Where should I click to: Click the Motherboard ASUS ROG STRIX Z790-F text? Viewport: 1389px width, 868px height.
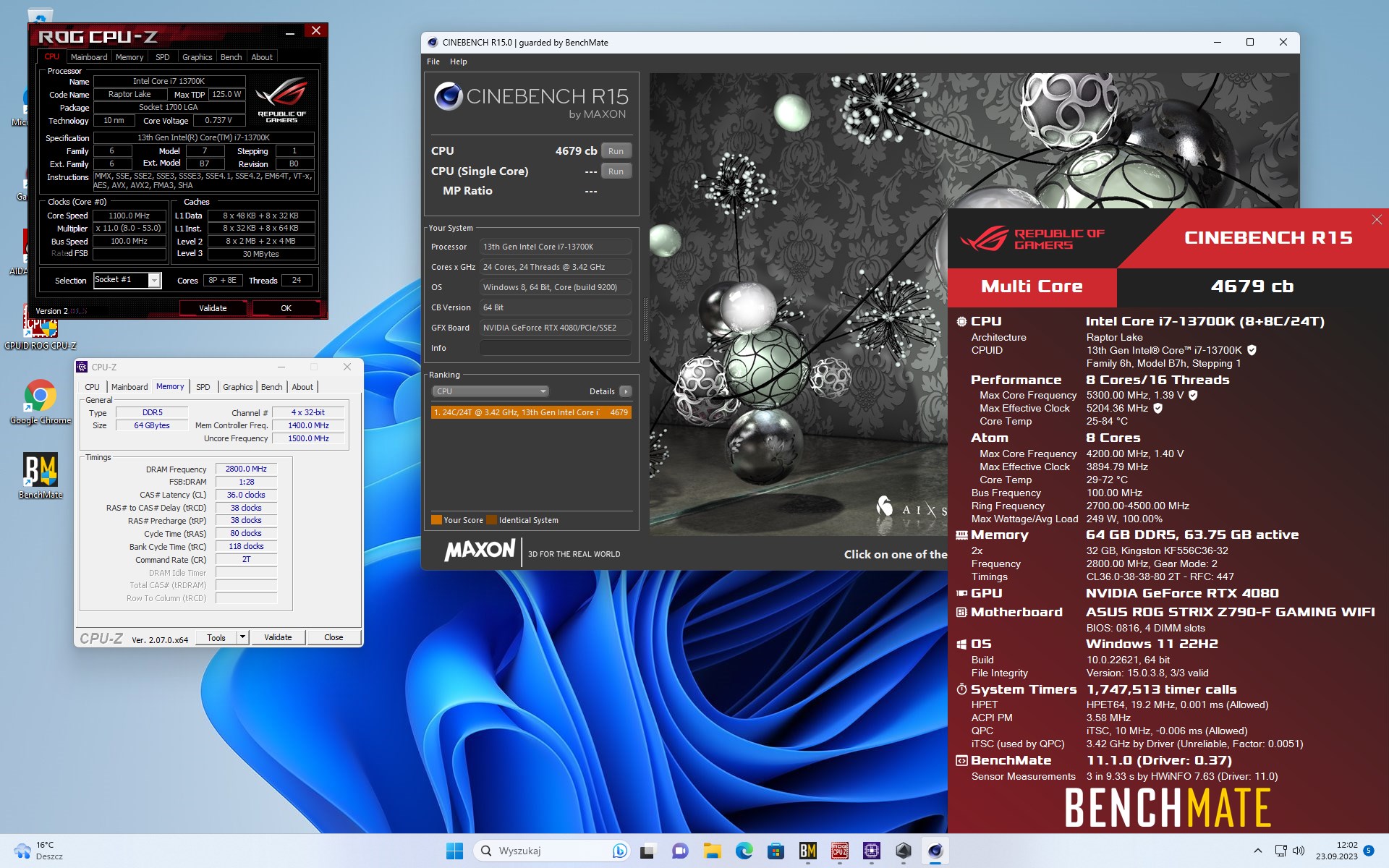click(1231, 612)
